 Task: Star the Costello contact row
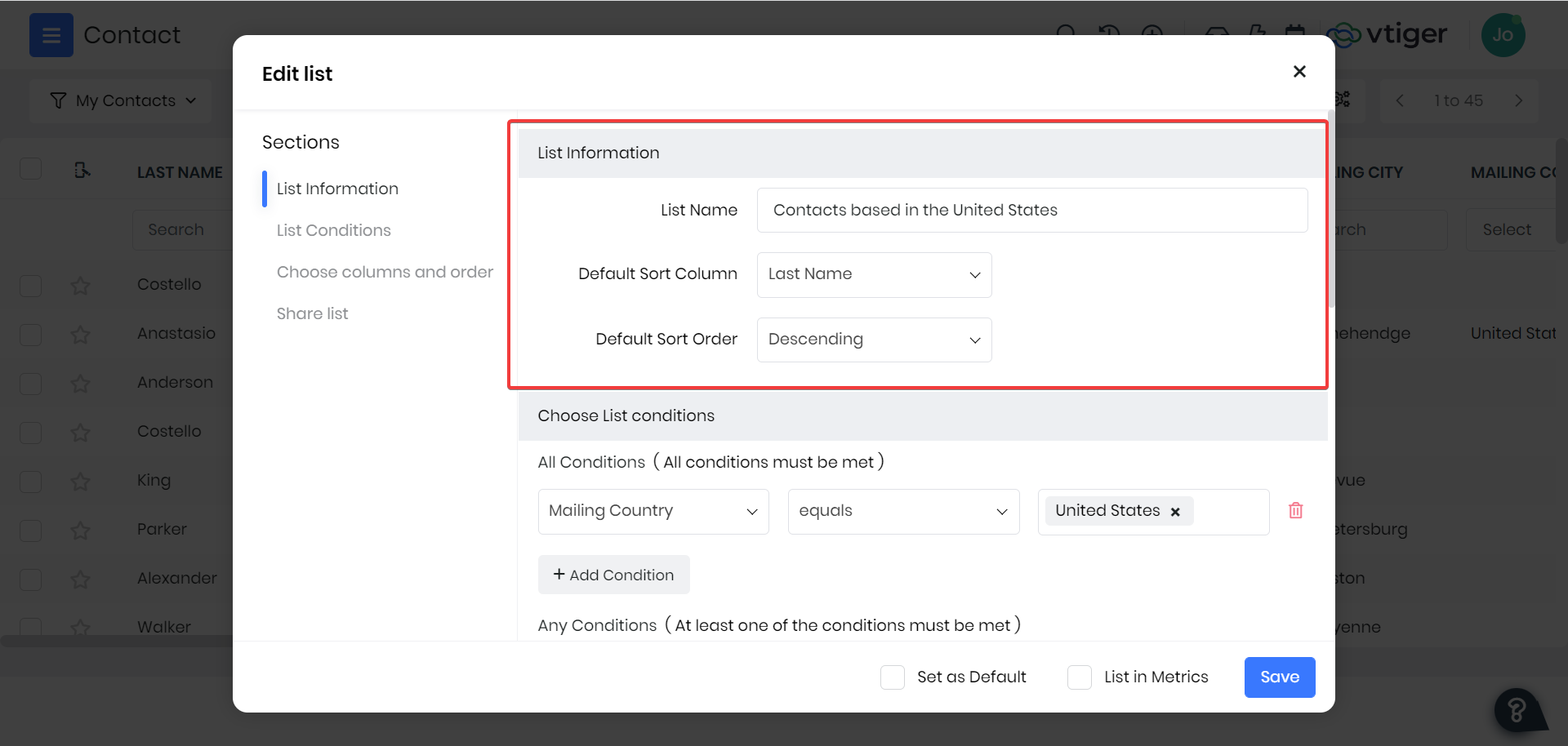point(80,285)
